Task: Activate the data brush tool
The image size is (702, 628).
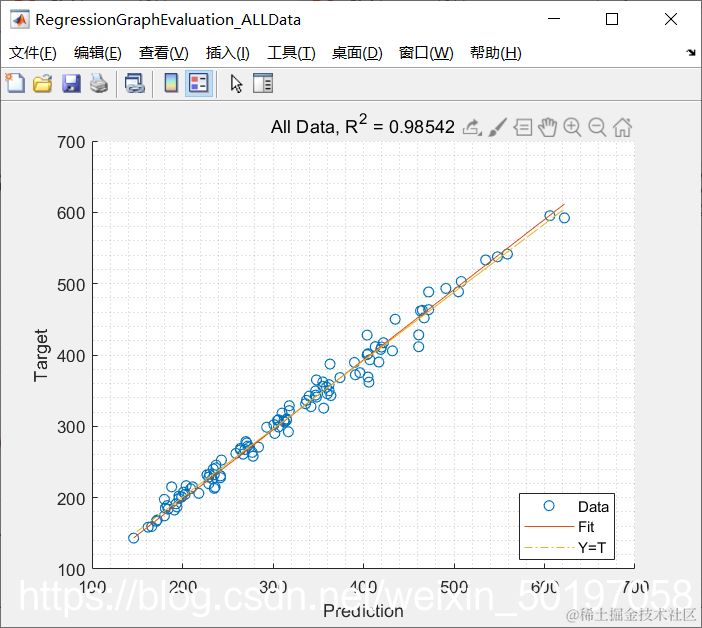Action: pyautogui.click(x=497, y=127)
